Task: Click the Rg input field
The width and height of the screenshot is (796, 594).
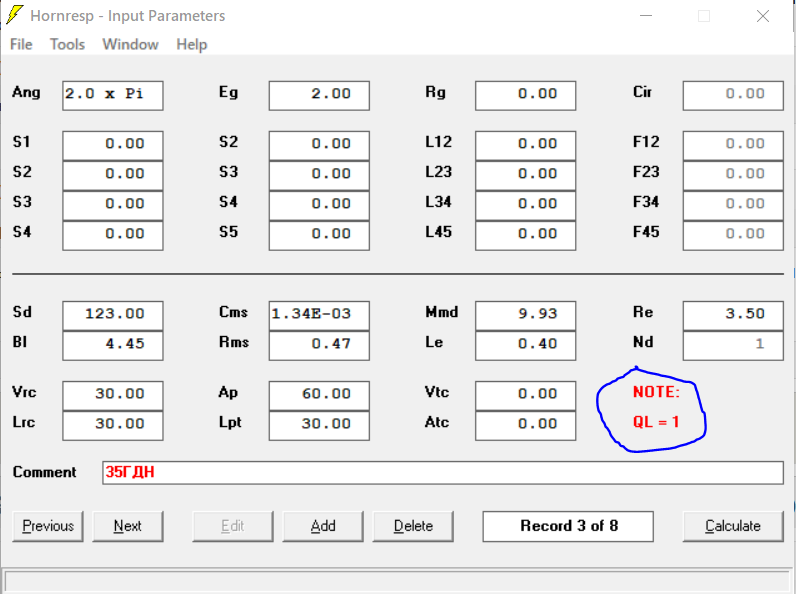Action: [x=525, y=95]
